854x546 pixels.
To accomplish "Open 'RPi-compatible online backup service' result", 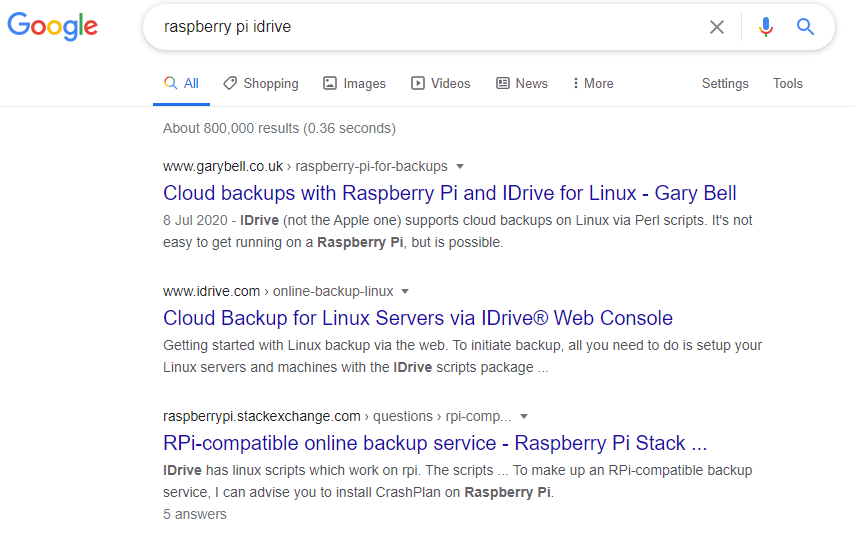I will (x=435, y=443).
